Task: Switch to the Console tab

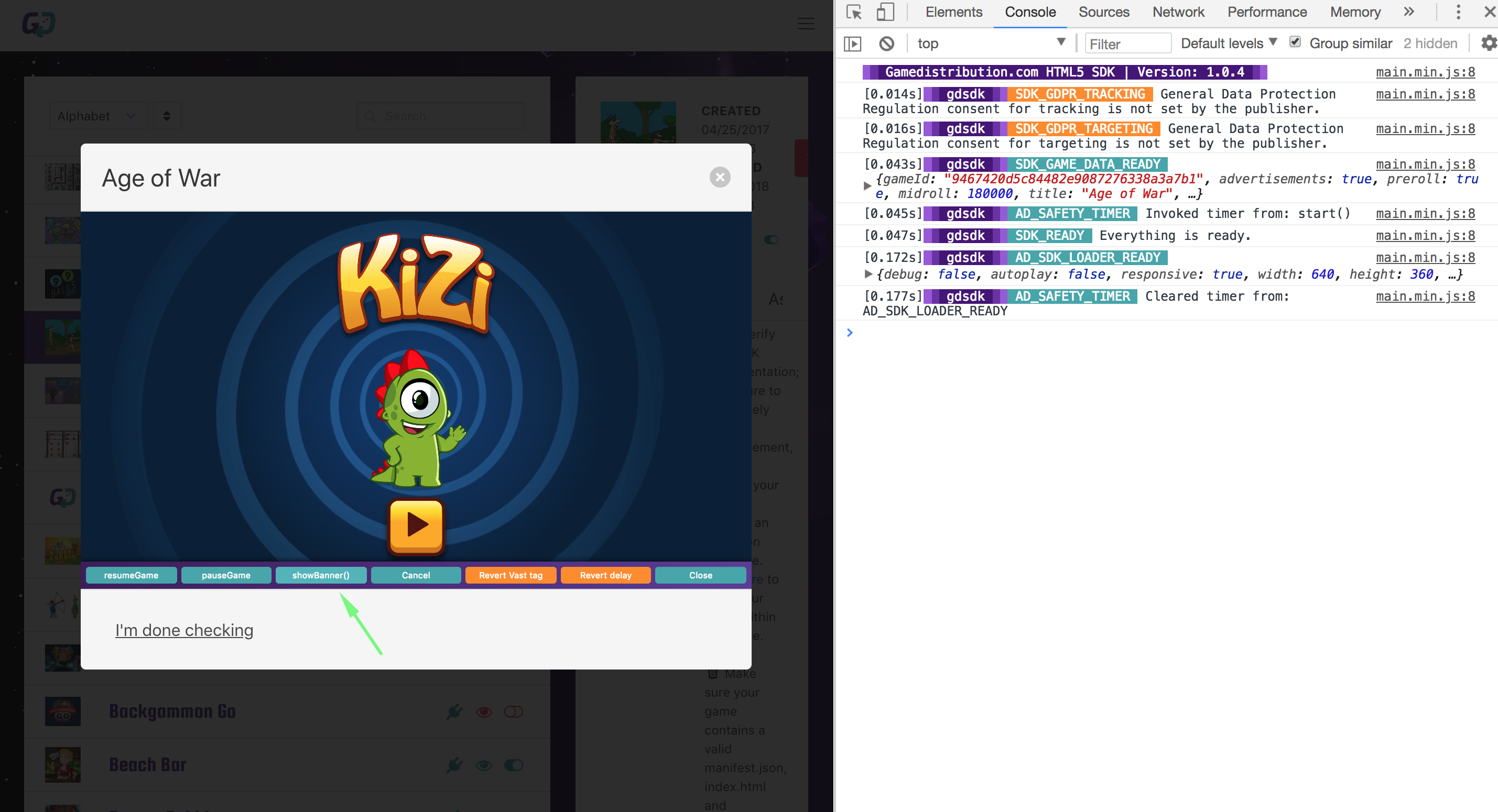Action: click(1030, 12)
